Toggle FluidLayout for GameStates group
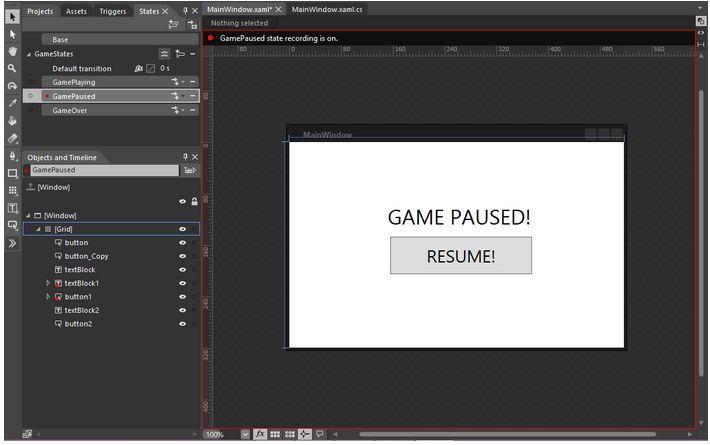 pos(164,54)
